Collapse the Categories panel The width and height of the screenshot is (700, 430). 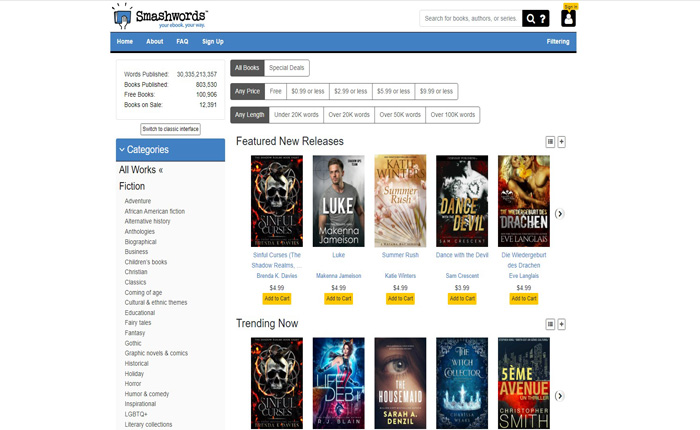click(122, 150)
